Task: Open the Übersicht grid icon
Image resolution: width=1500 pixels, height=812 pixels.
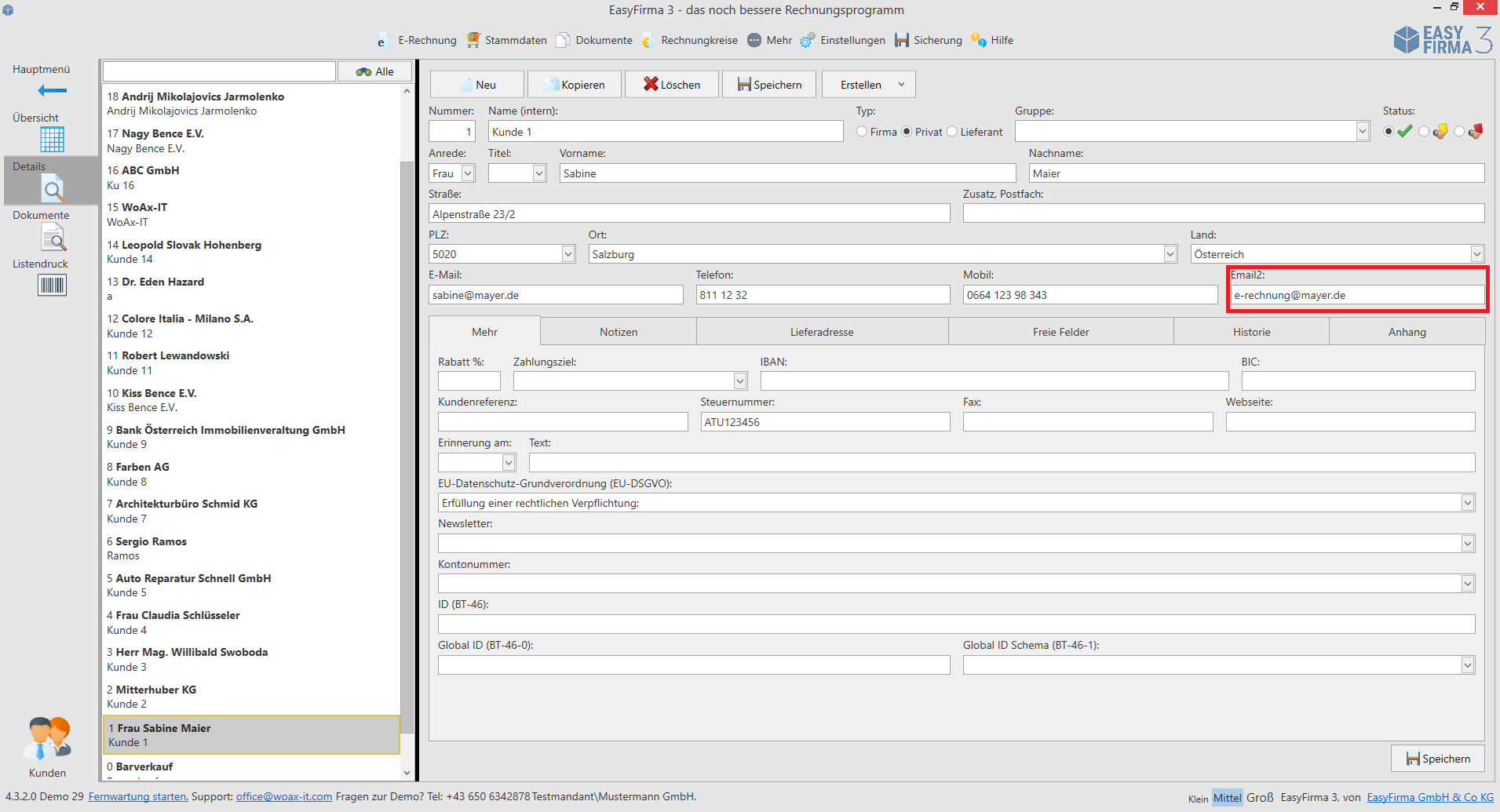Action: (x=52, y=139)
